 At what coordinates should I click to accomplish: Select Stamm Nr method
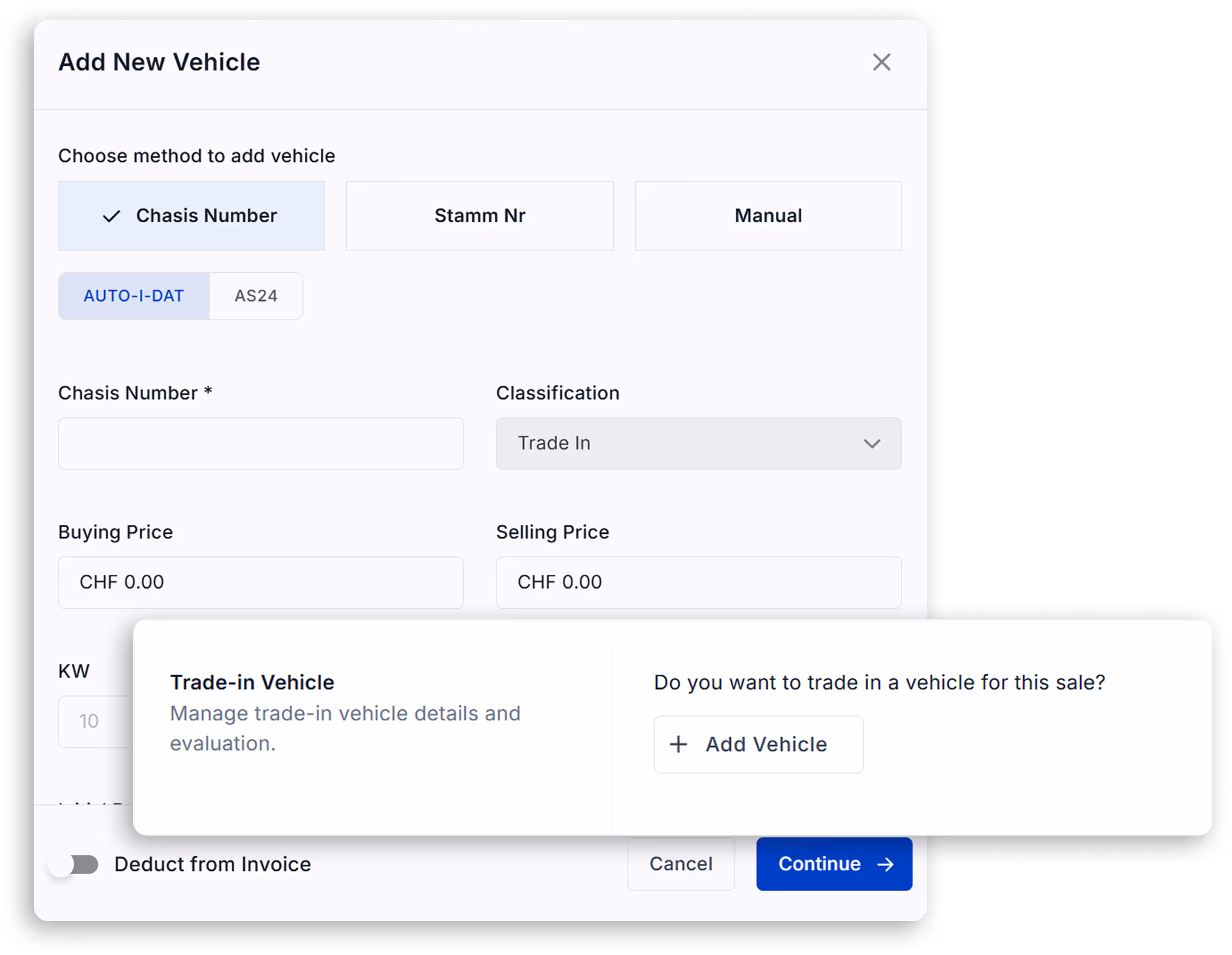pyautogui.click(x=480, y=216)
